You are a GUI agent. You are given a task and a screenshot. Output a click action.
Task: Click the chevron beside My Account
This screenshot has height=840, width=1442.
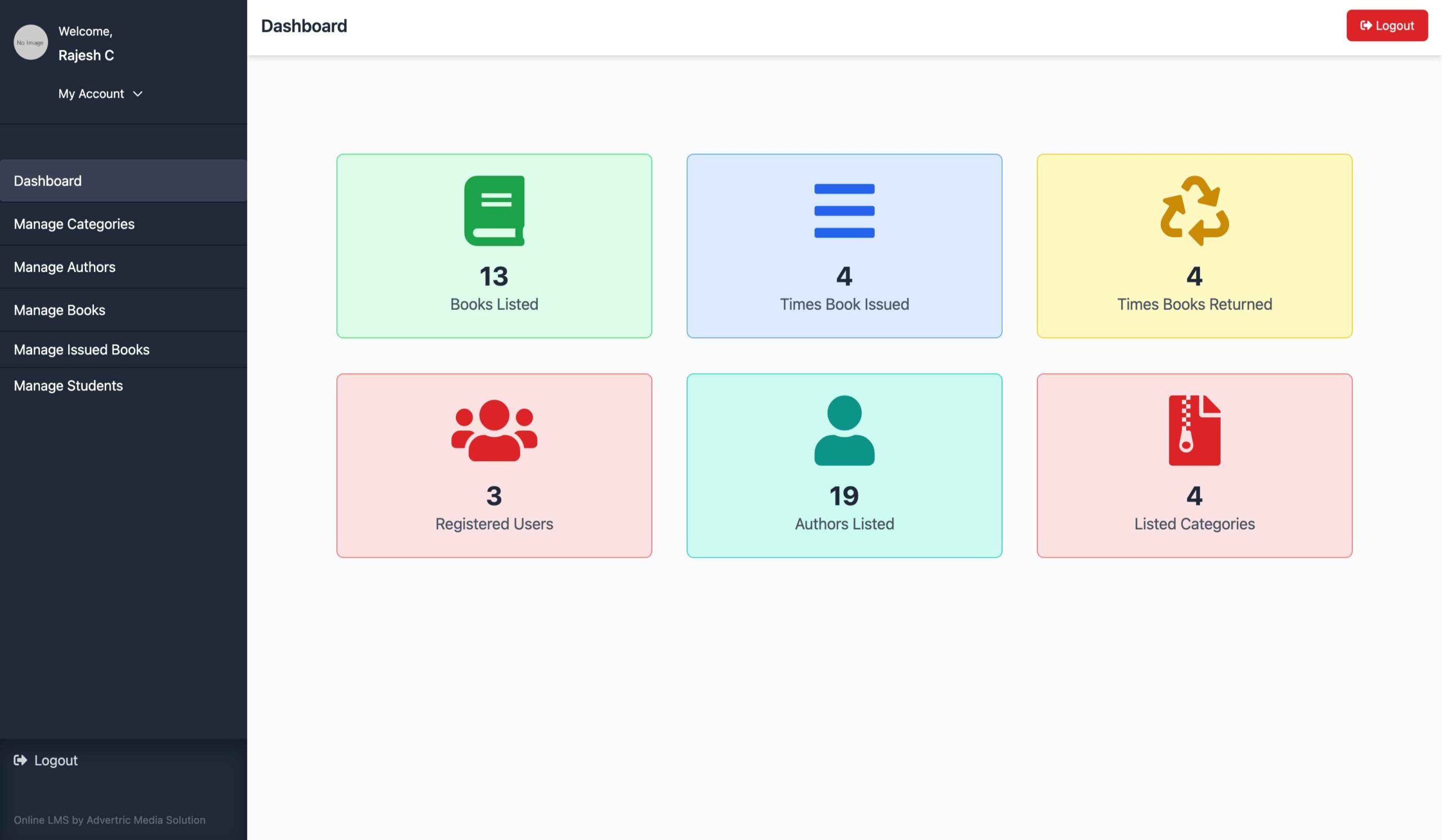pyautogui.click(x=138, y=94)
